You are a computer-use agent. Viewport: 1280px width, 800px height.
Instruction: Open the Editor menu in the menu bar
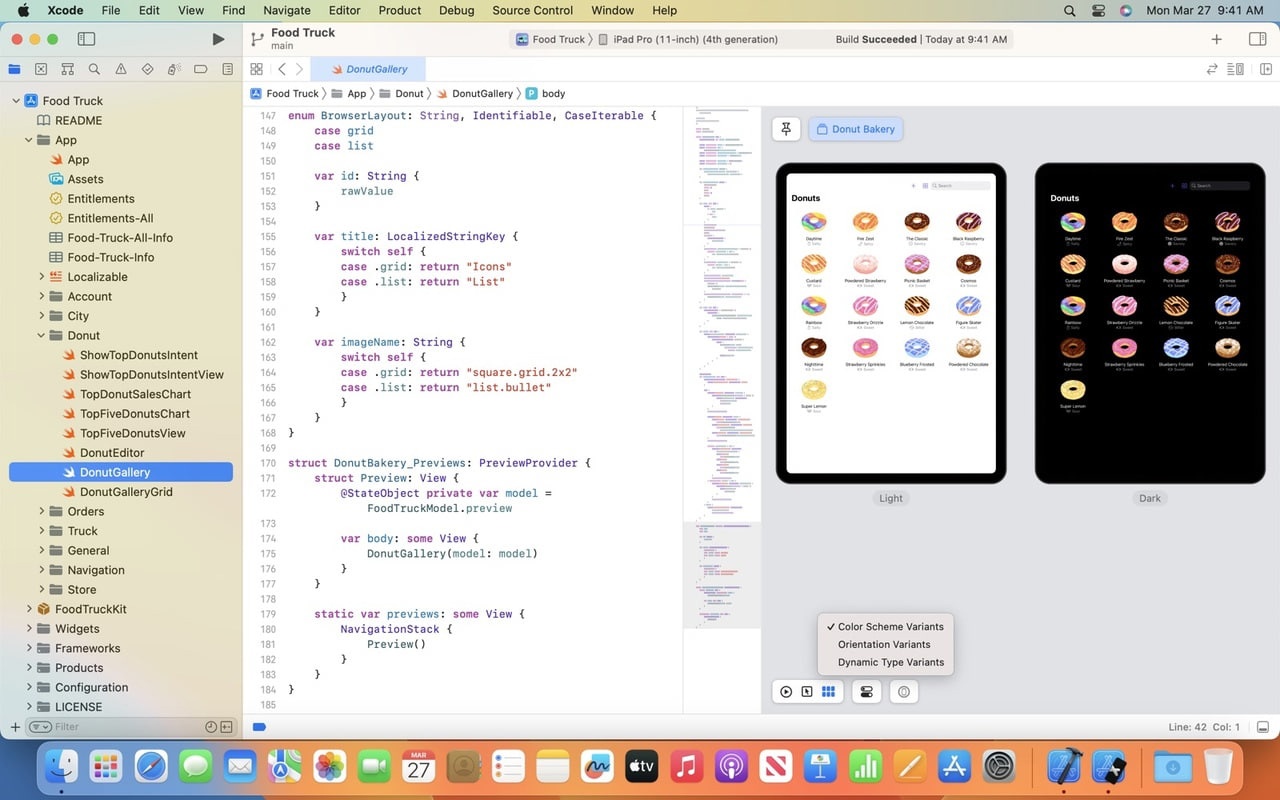coord(344,10)
